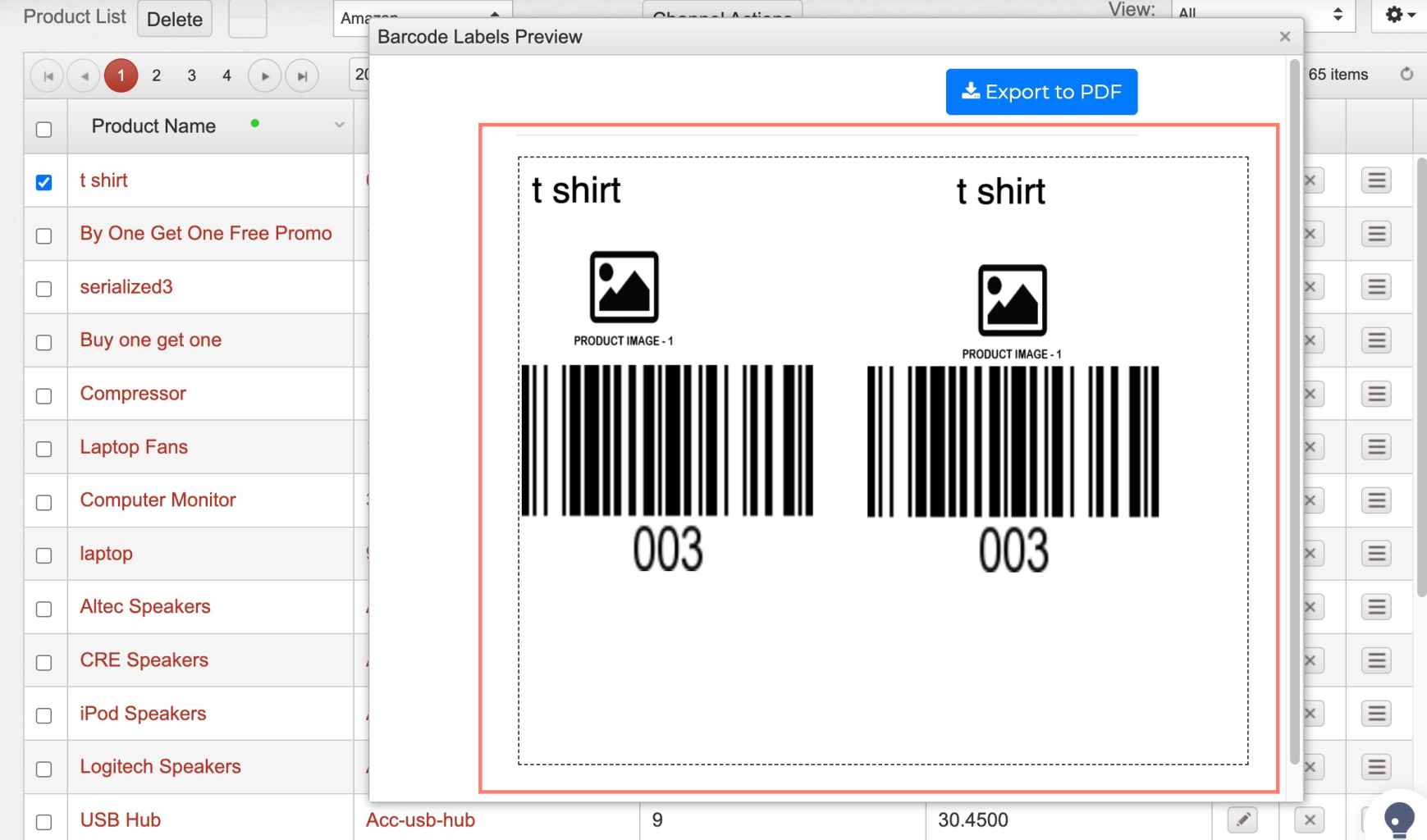Viewport: 1427px width, 840px height.
Task: Select page 3 in the pager
Action: [x=191, y=75]
